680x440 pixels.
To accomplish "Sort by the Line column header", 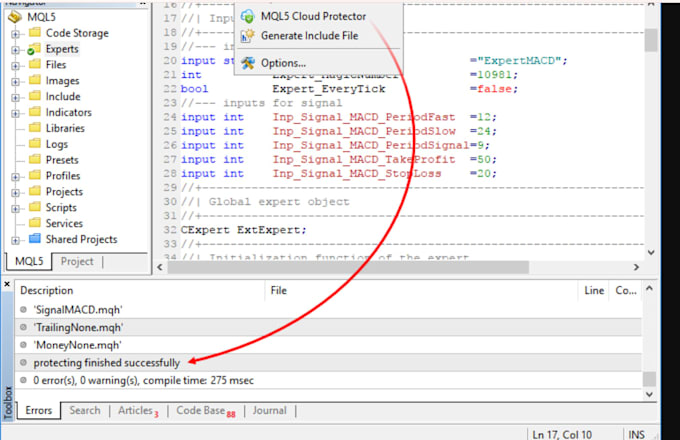I will click(x=594, y=290).
